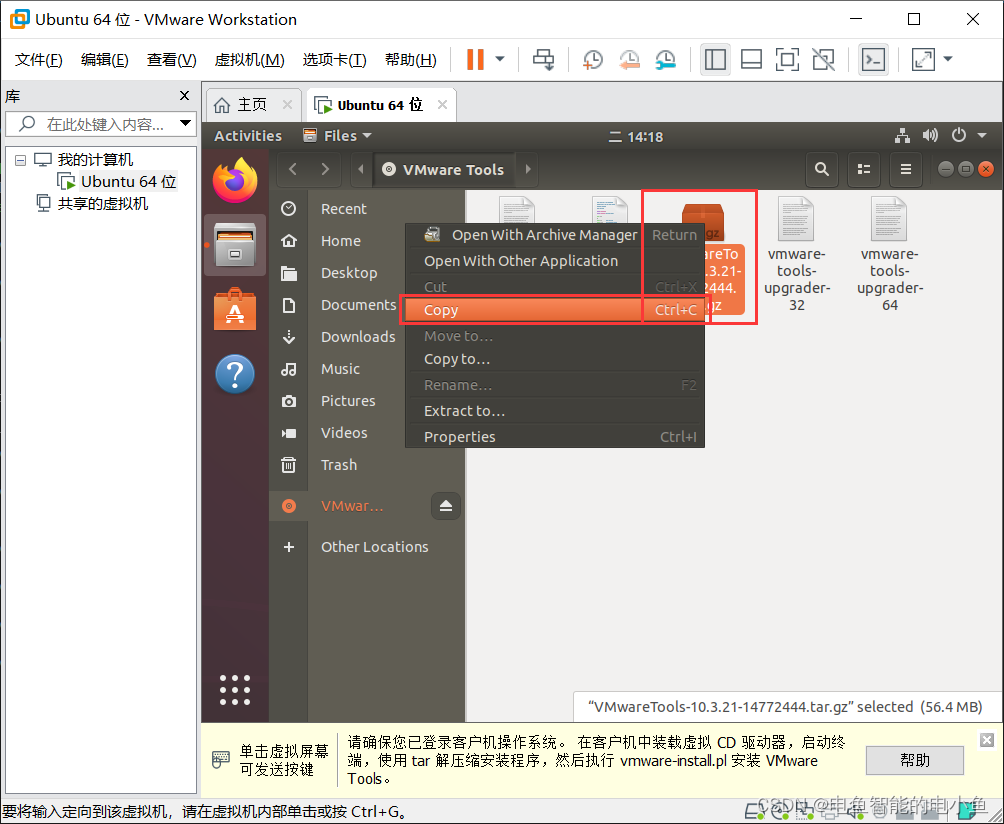The width and height of the screenshot is (1004, 824).
Task: Open the 帮助(H) menu
Action: [x=410, y=60]
